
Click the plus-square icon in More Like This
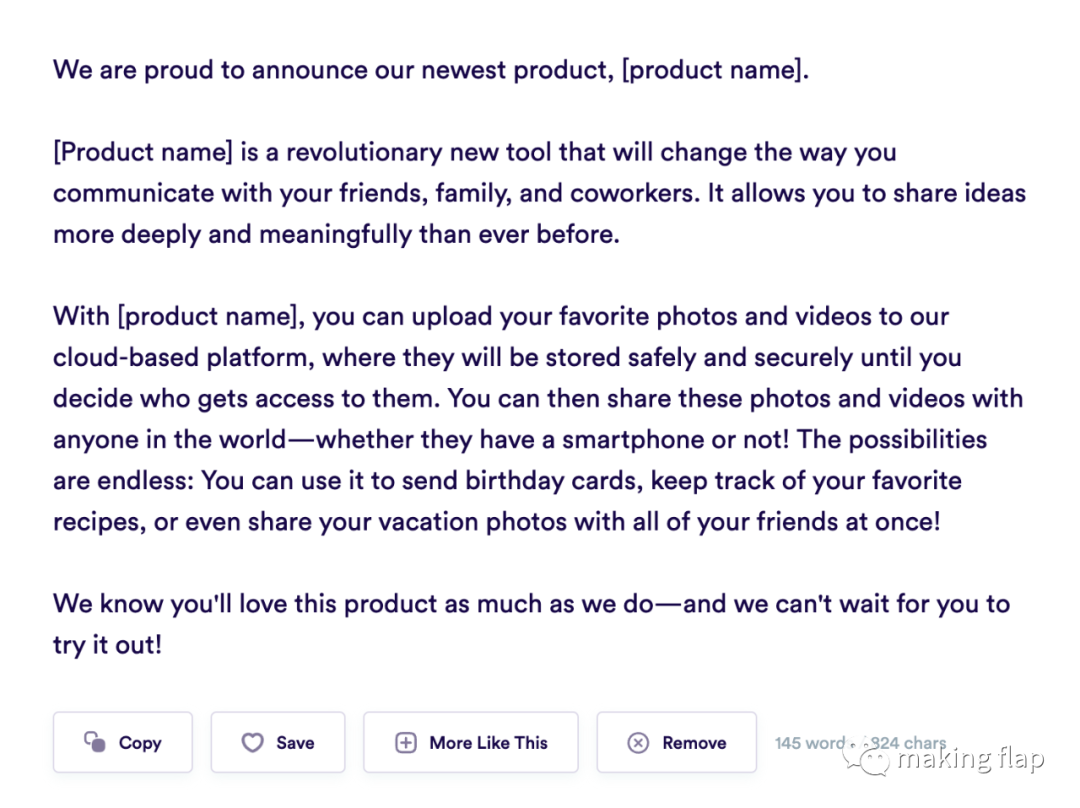click(x=406, y=743)
